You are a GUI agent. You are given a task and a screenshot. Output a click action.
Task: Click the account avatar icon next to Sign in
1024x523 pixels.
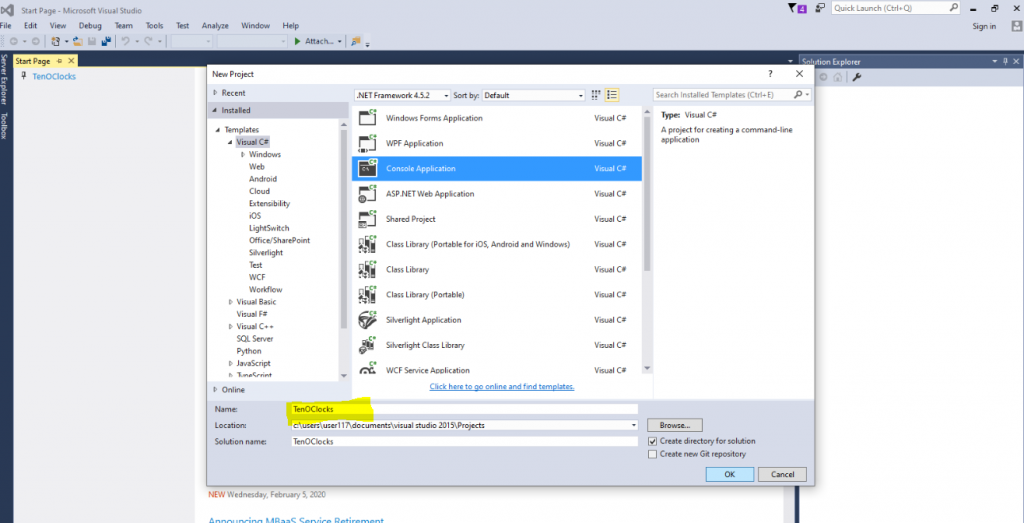[1016, 26]
